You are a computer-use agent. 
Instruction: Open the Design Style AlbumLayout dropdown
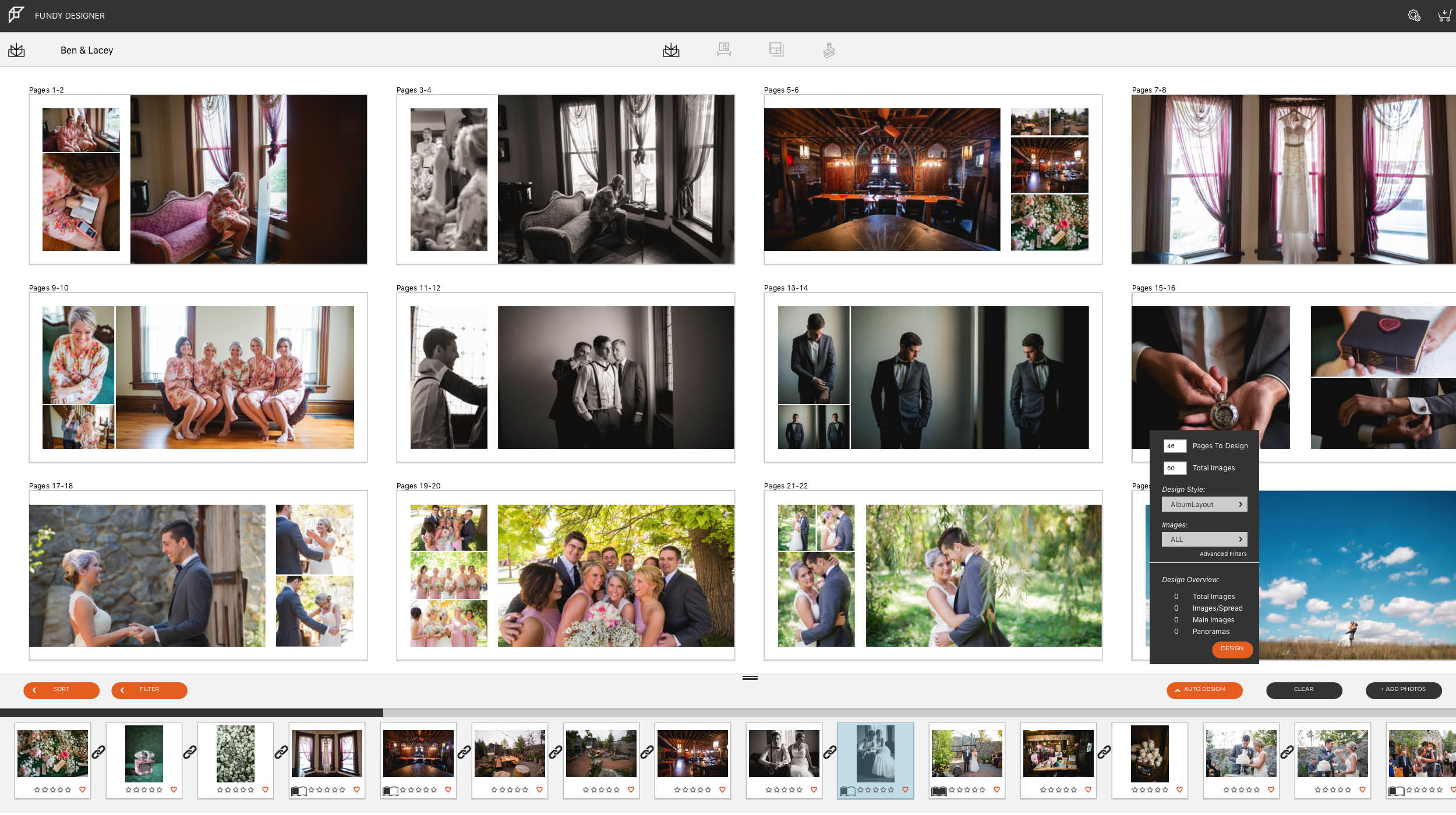pyautogui.click(x=1204, y=504)
